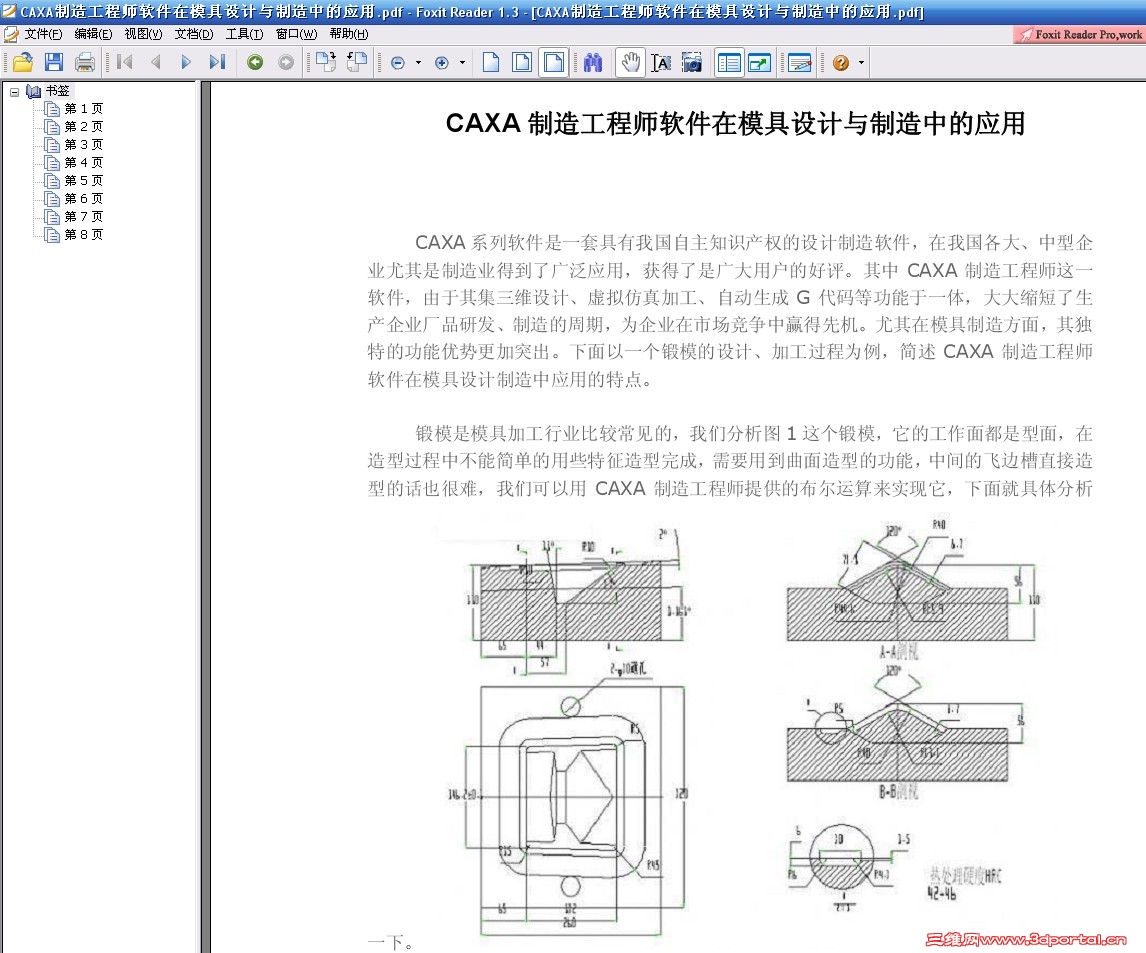This screenshot has height=953, width=1146.
Task: Go to bookmark 第 5 页
Action: coord(83,181)
